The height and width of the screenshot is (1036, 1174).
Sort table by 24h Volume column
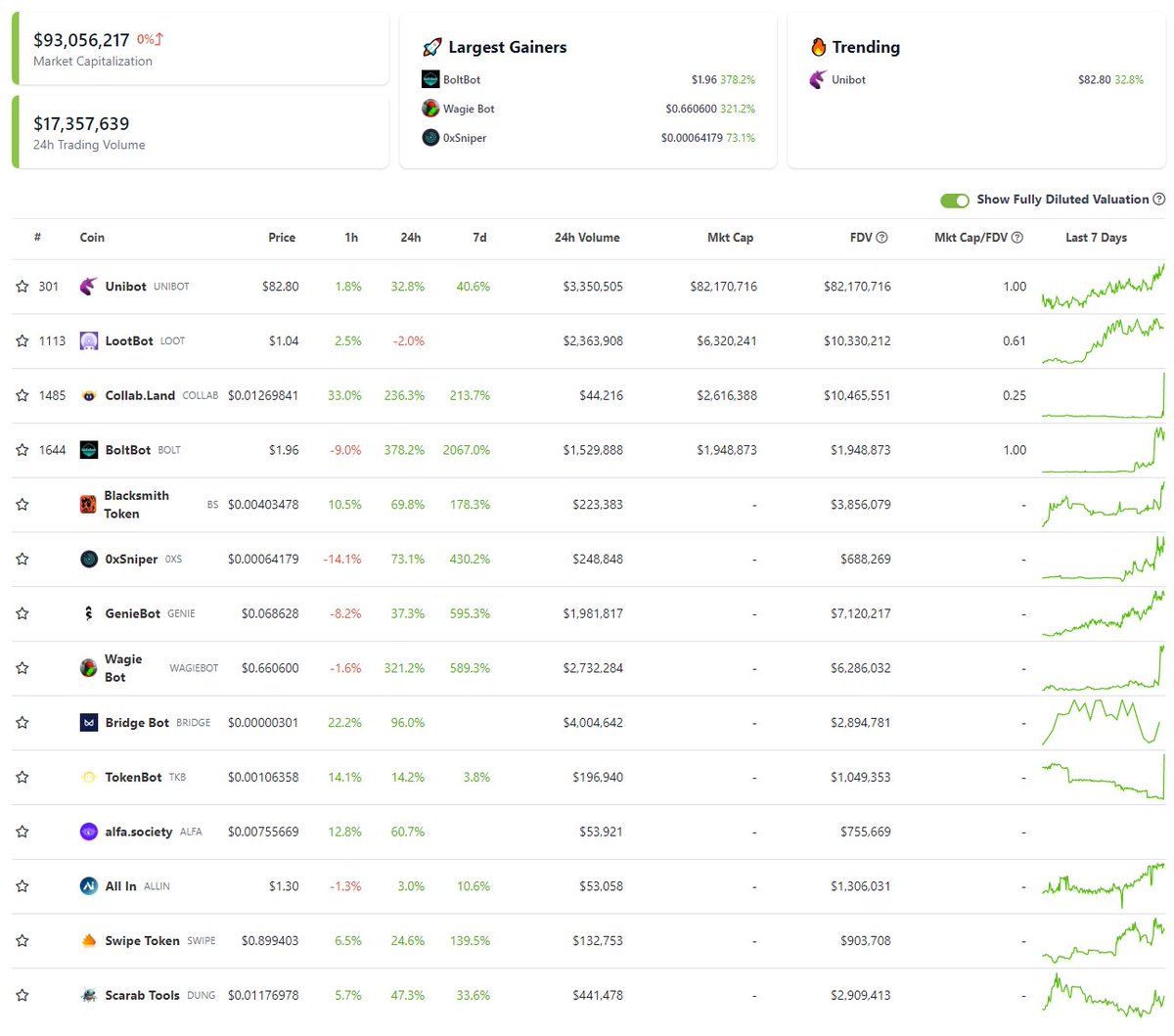tap(587, 238)
